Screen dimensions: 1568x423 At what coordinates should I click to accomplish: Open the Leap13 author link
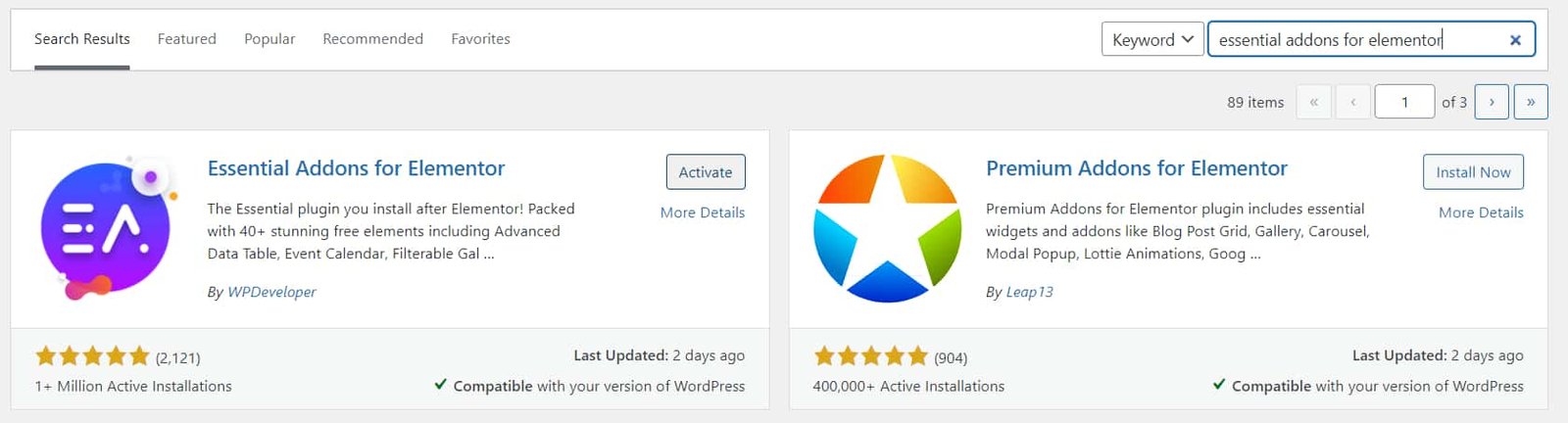point(1029,292)
